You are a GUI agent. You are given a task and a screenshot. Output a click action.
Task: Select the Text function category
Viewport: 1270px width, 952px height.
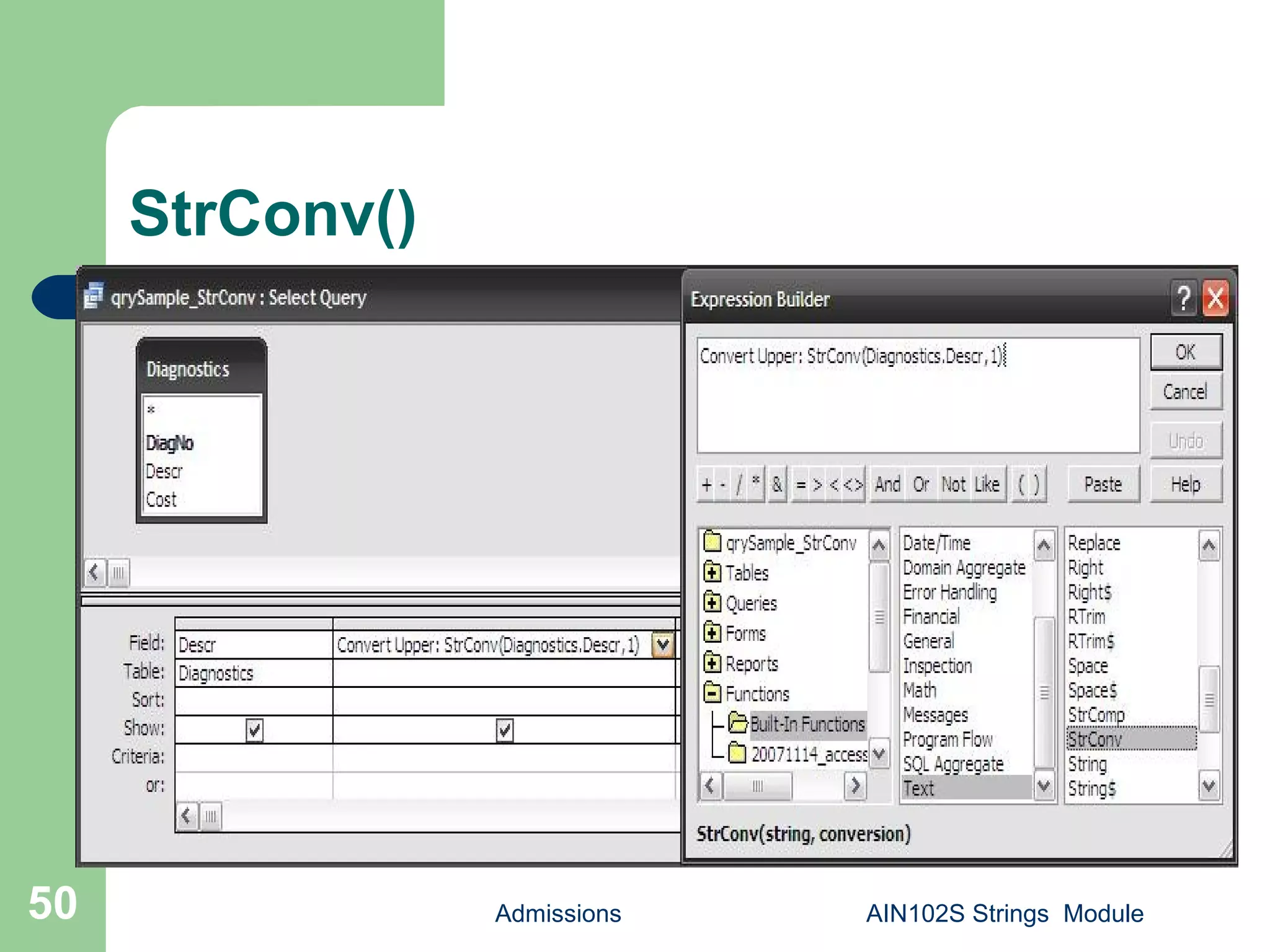[966, 788]
